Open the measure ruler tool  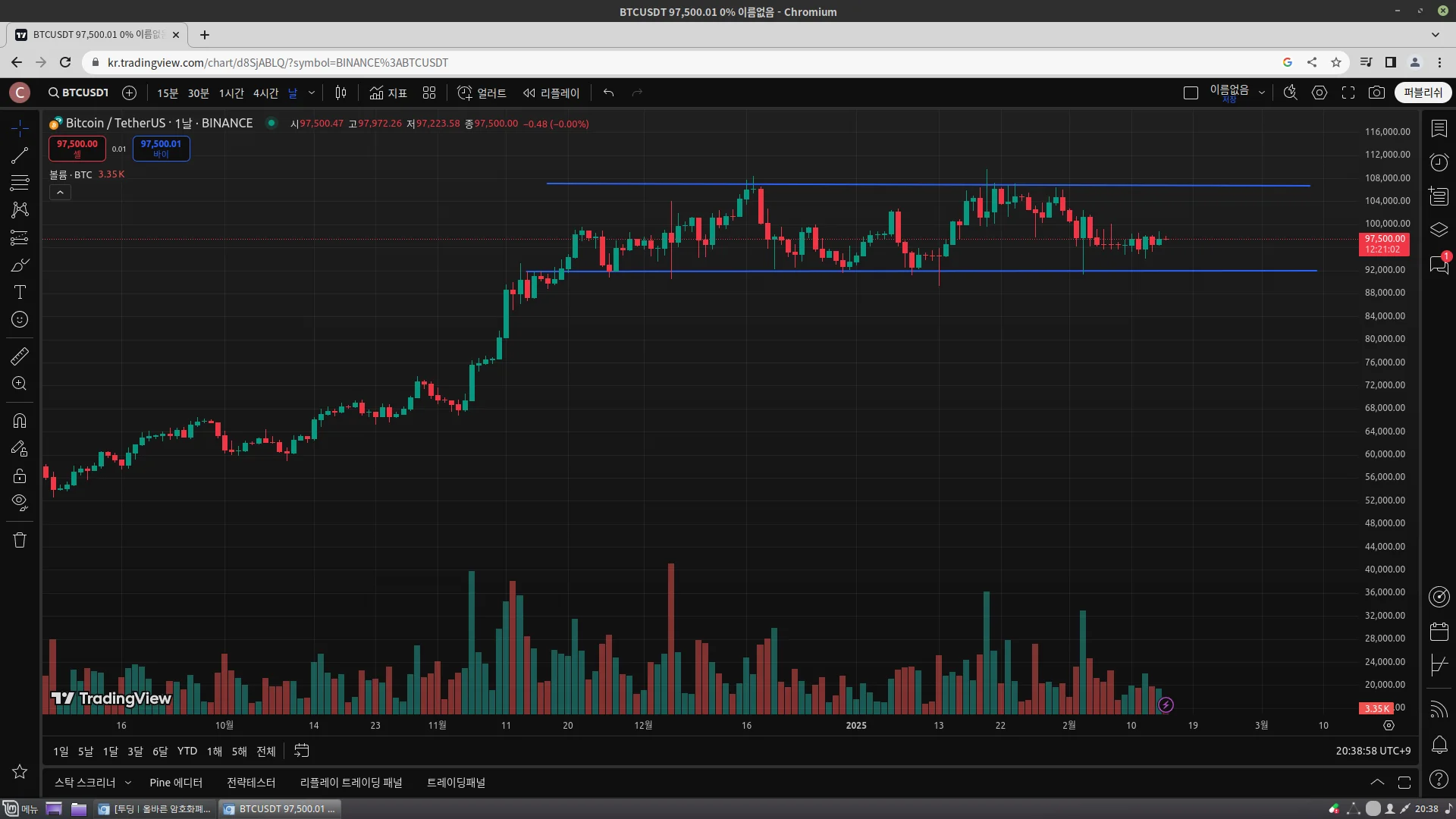click(20, 356)
